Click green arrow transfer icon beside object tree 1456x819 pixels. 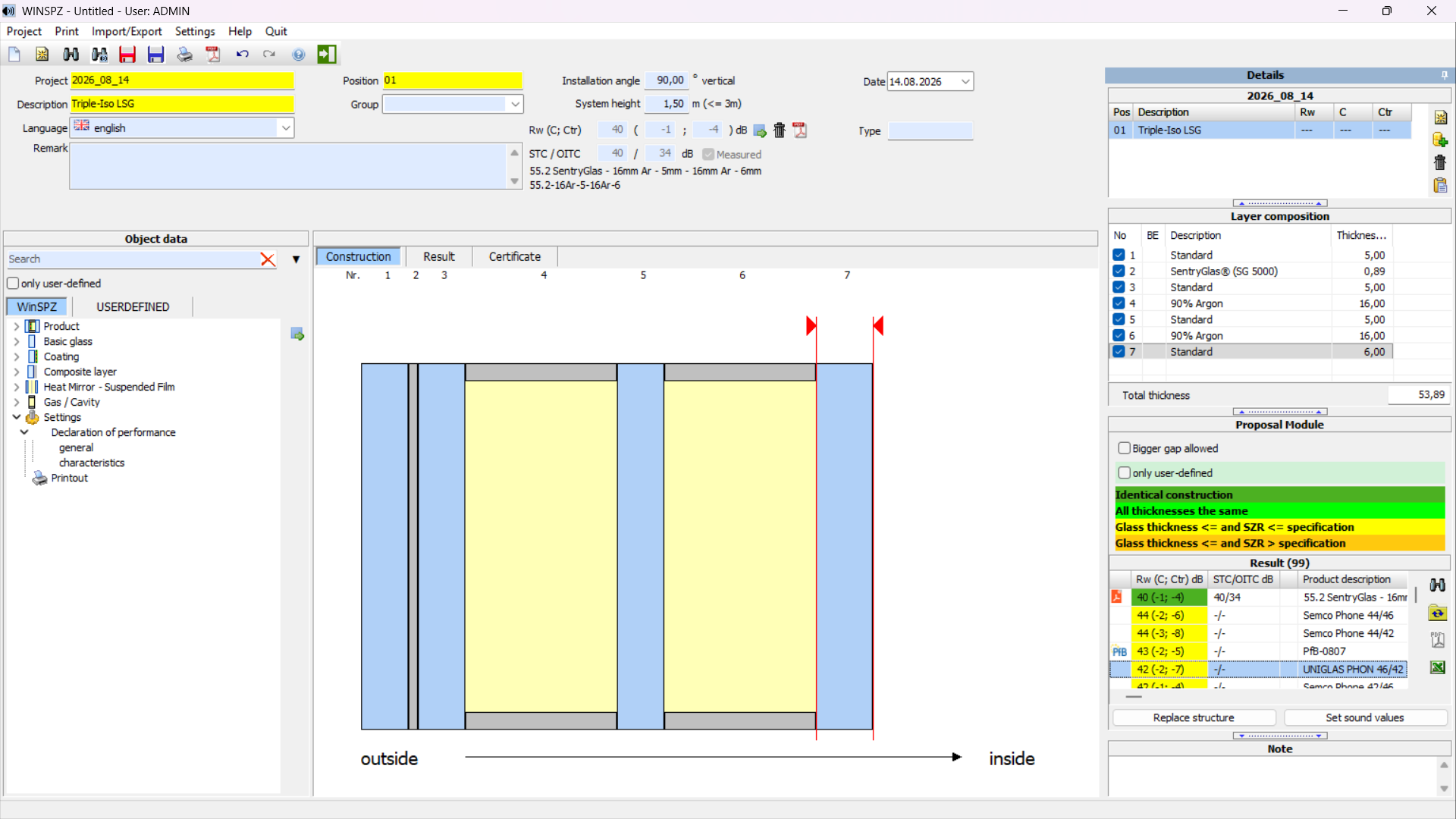tap(297, 334)
